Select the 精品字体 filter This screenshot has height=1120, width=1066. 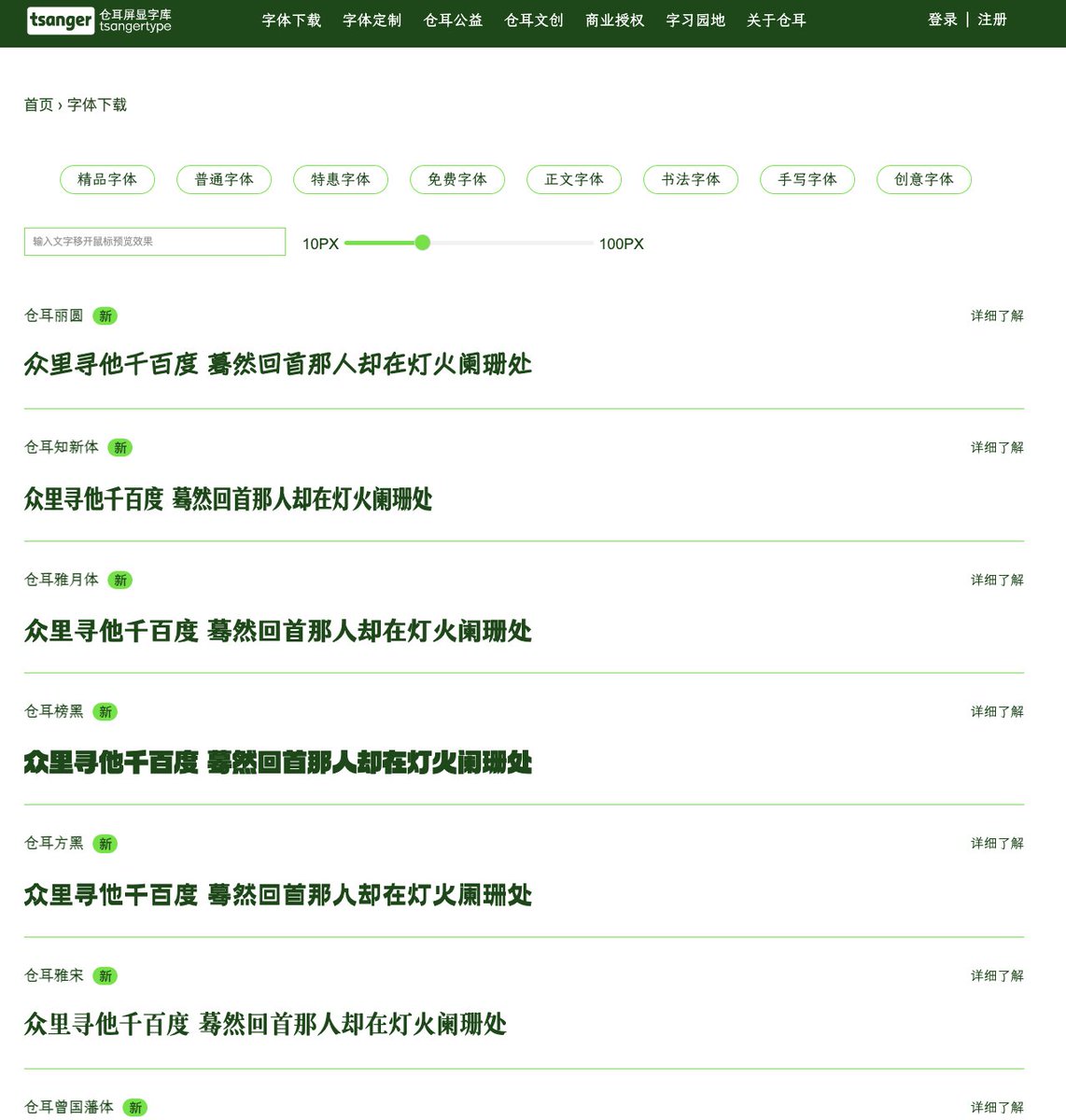point(107,179)
